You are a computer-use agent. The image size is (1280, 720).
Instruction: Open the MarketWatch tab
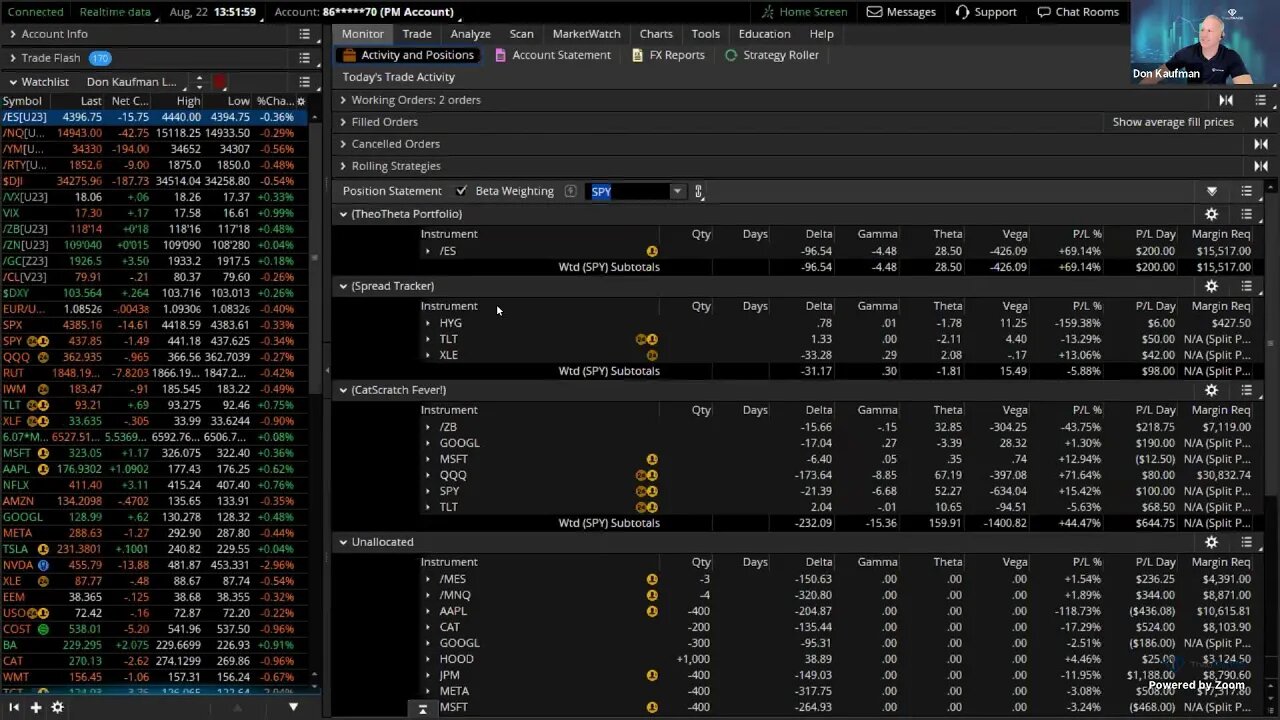(x=586, y=34)
